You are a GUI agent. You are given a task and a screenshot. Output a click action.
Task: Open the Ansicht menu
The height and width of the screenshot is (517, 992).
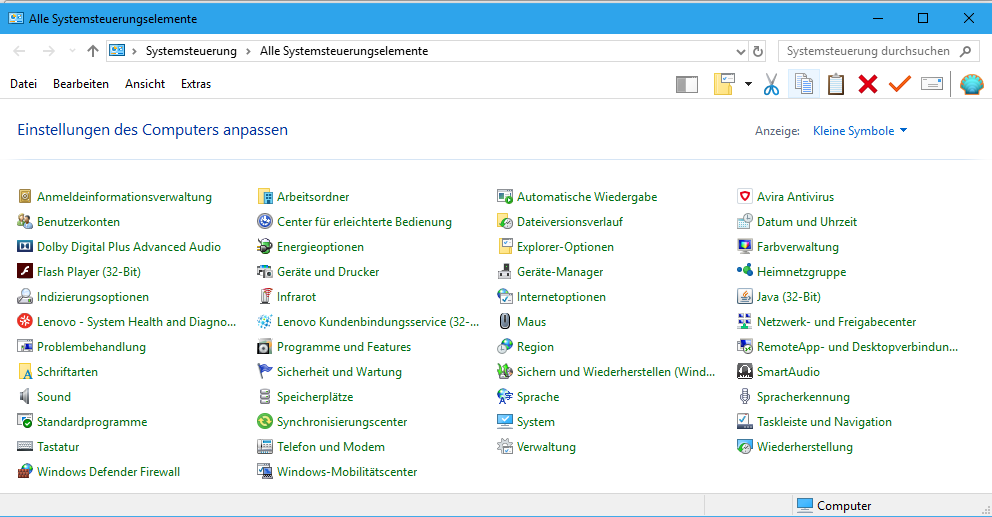pos(145,84)
